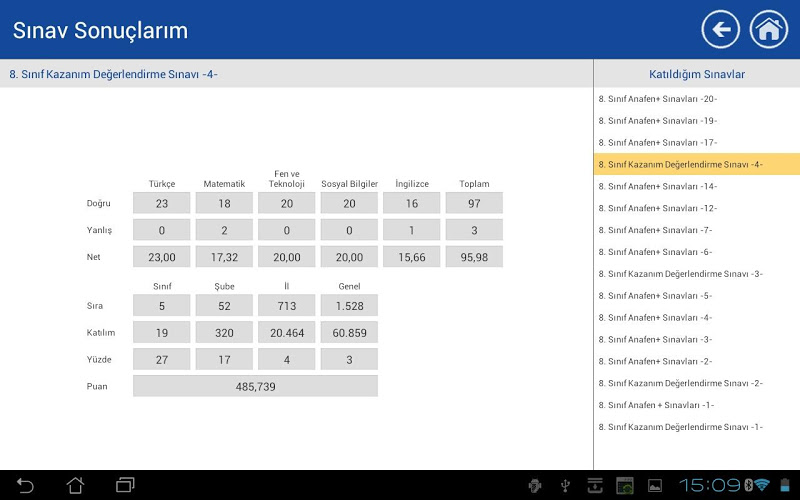The height and width of the screenshot is (500, 800).
Task: Tap the Puan score field 485,739
Action: click(255, 386)
